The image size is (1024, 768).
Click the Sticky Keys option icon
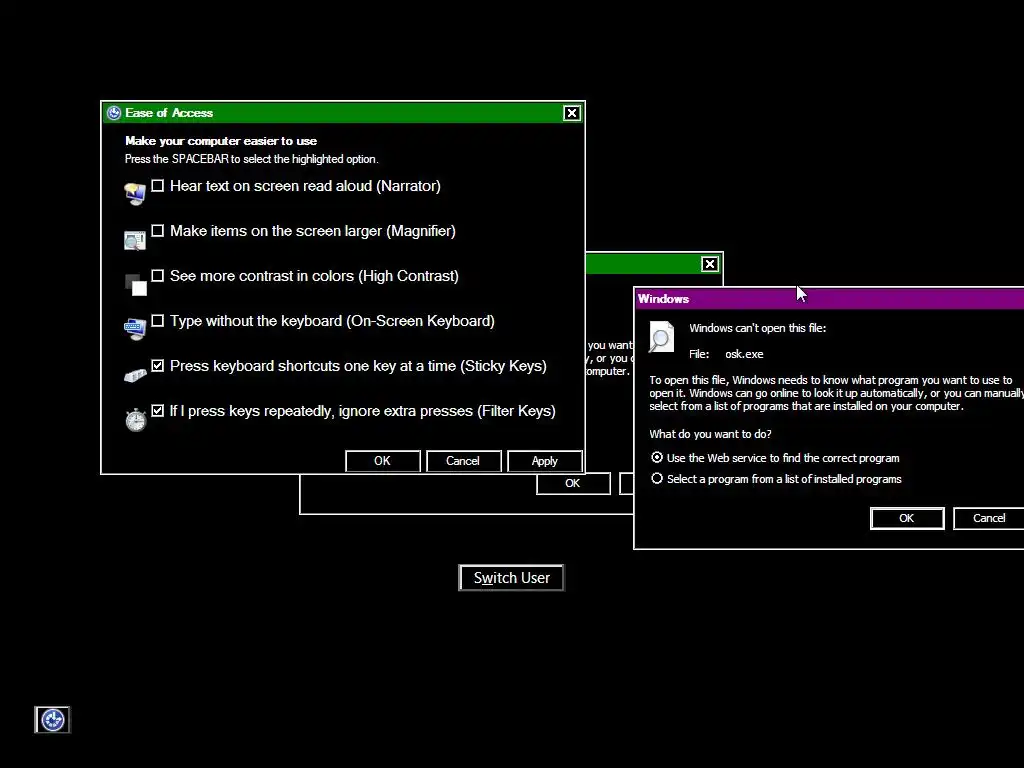point(135,375)
